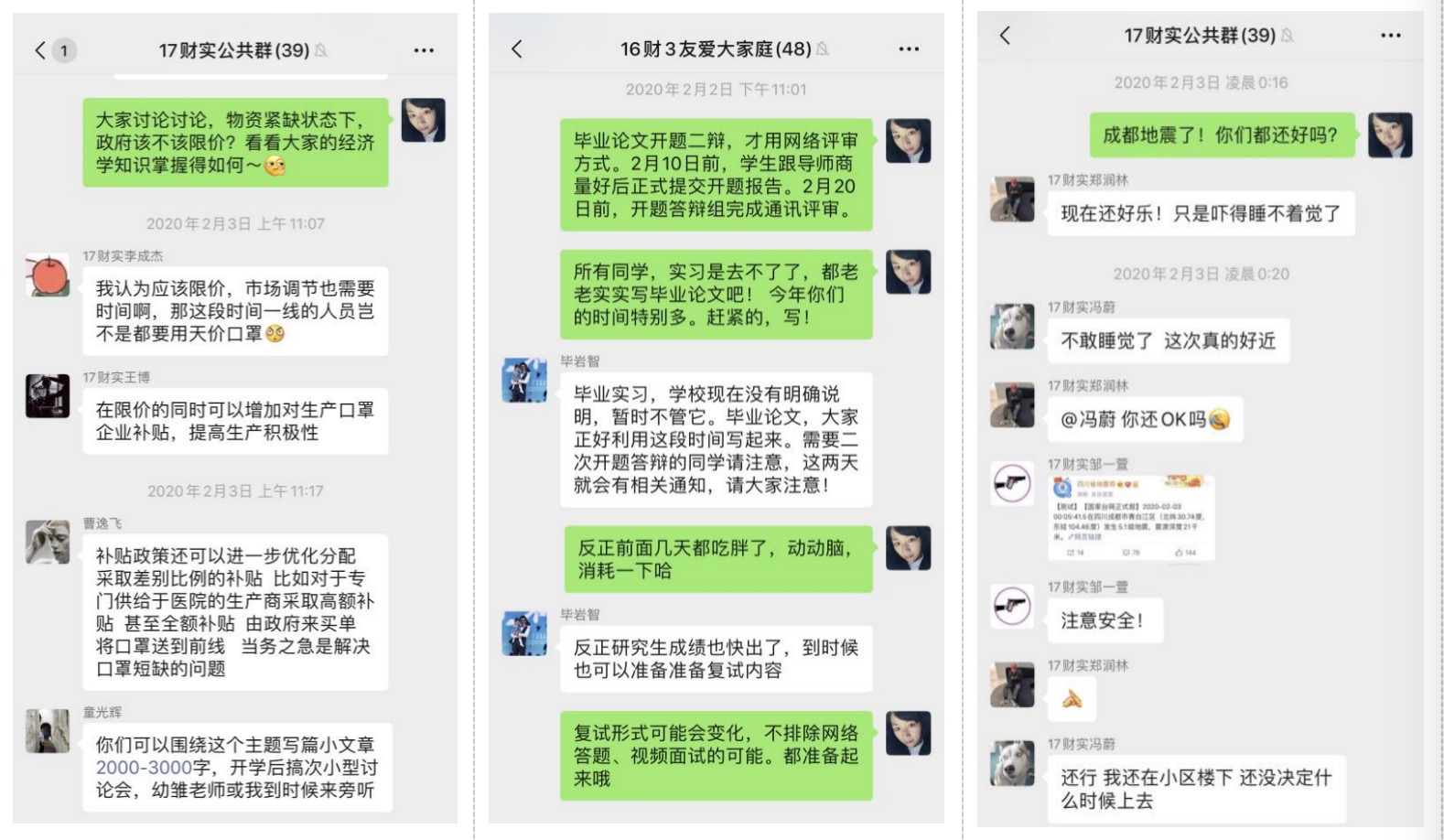
Task: Tap the 反正前面几天都吃胖了 green bubble
Action: point(715,559)
